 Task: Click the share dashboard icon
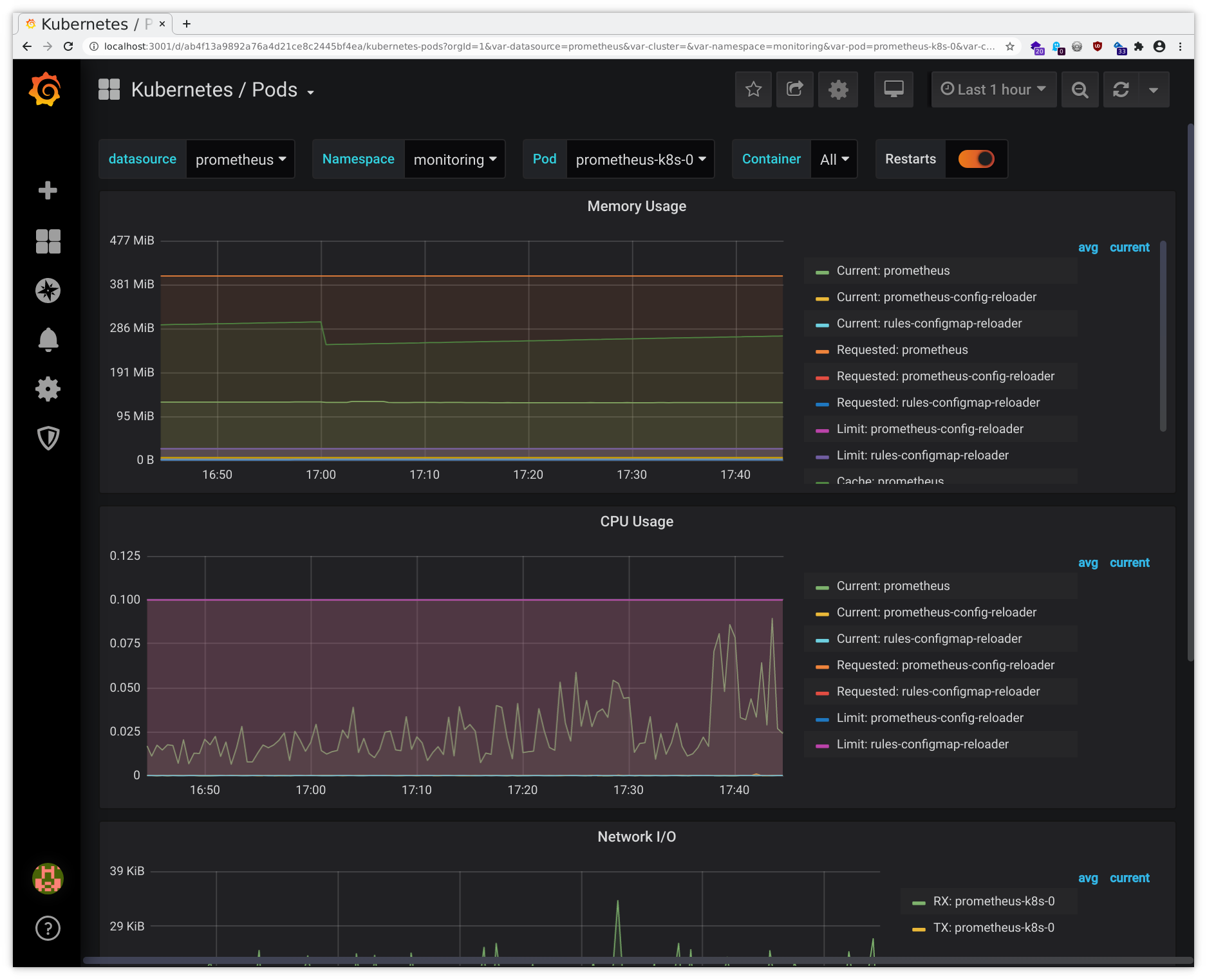pos(795,89)
